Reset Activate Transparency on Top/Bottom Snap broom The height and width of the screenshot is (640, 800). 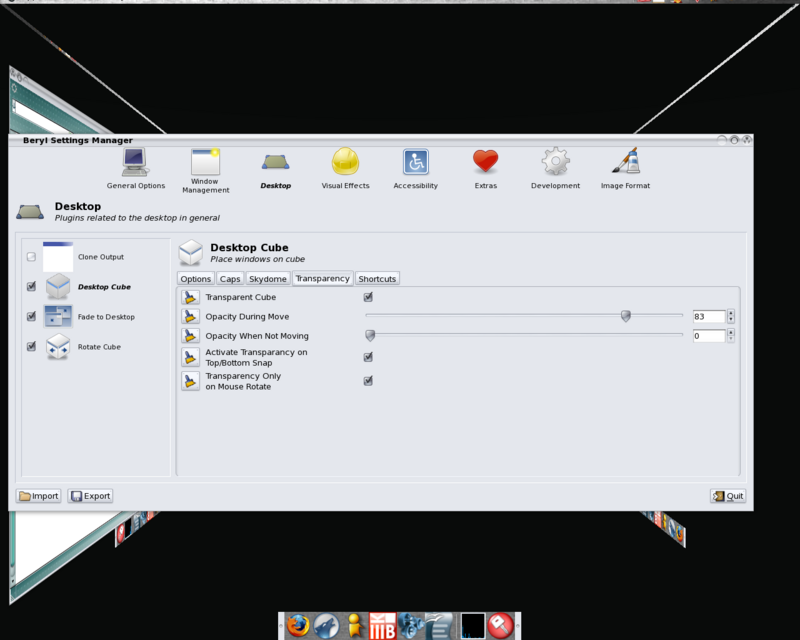(190, 357)
